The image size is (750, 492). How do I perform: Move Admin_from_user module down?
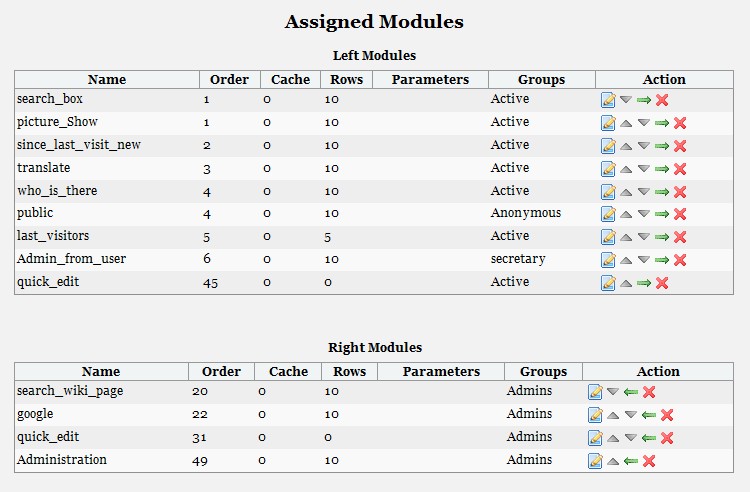point(644,259)
